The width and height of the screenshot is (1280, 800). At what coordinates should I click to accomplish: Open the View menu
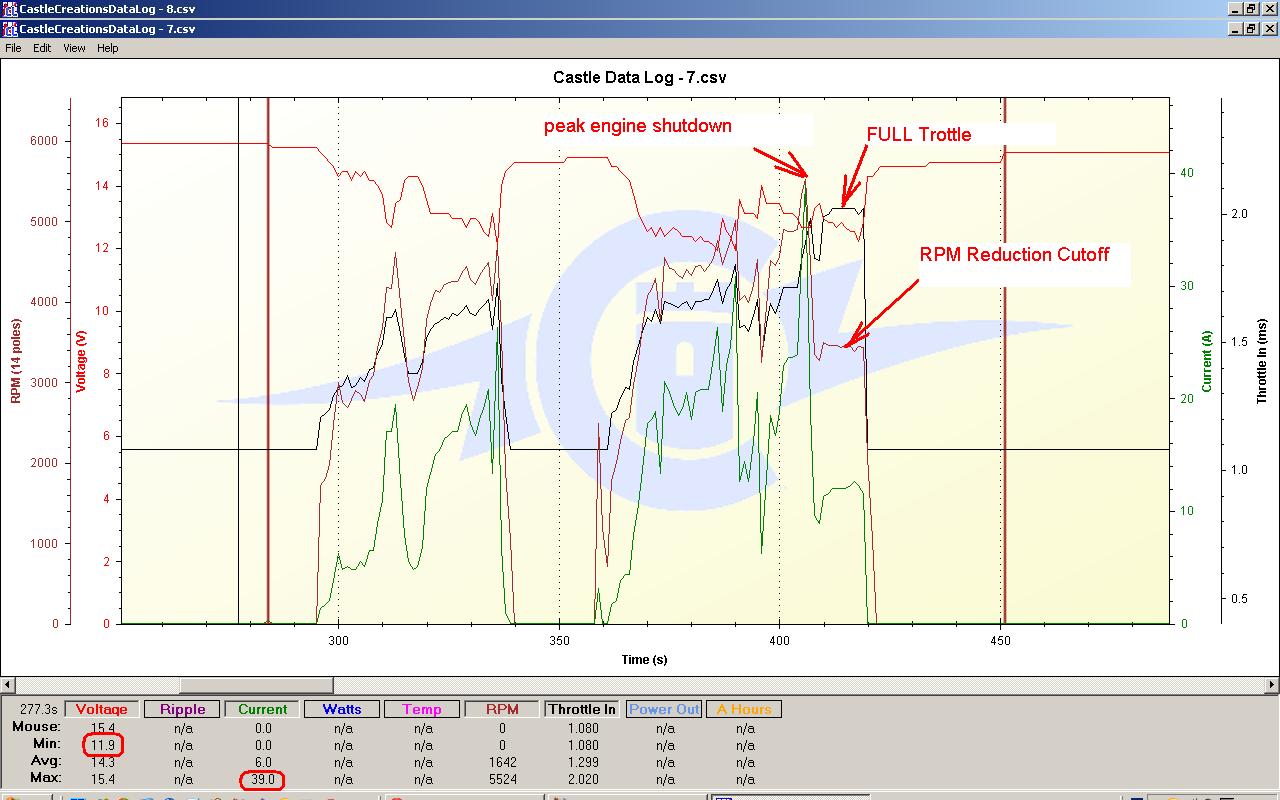(x=74, y=48)
